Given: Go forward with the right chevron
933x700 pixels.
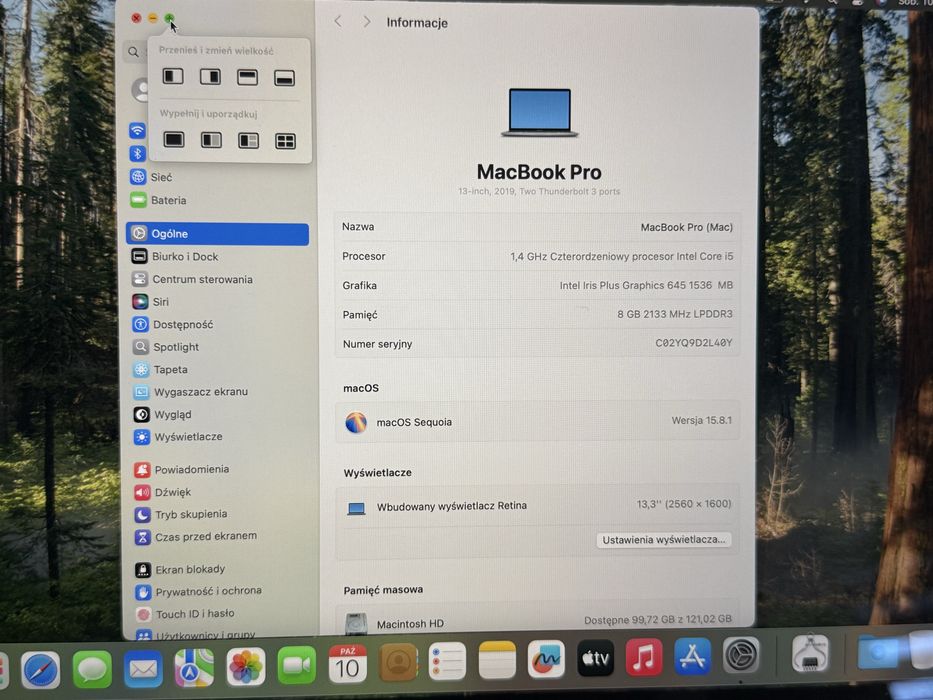Looking at the screenshot, I should (367, 22).
